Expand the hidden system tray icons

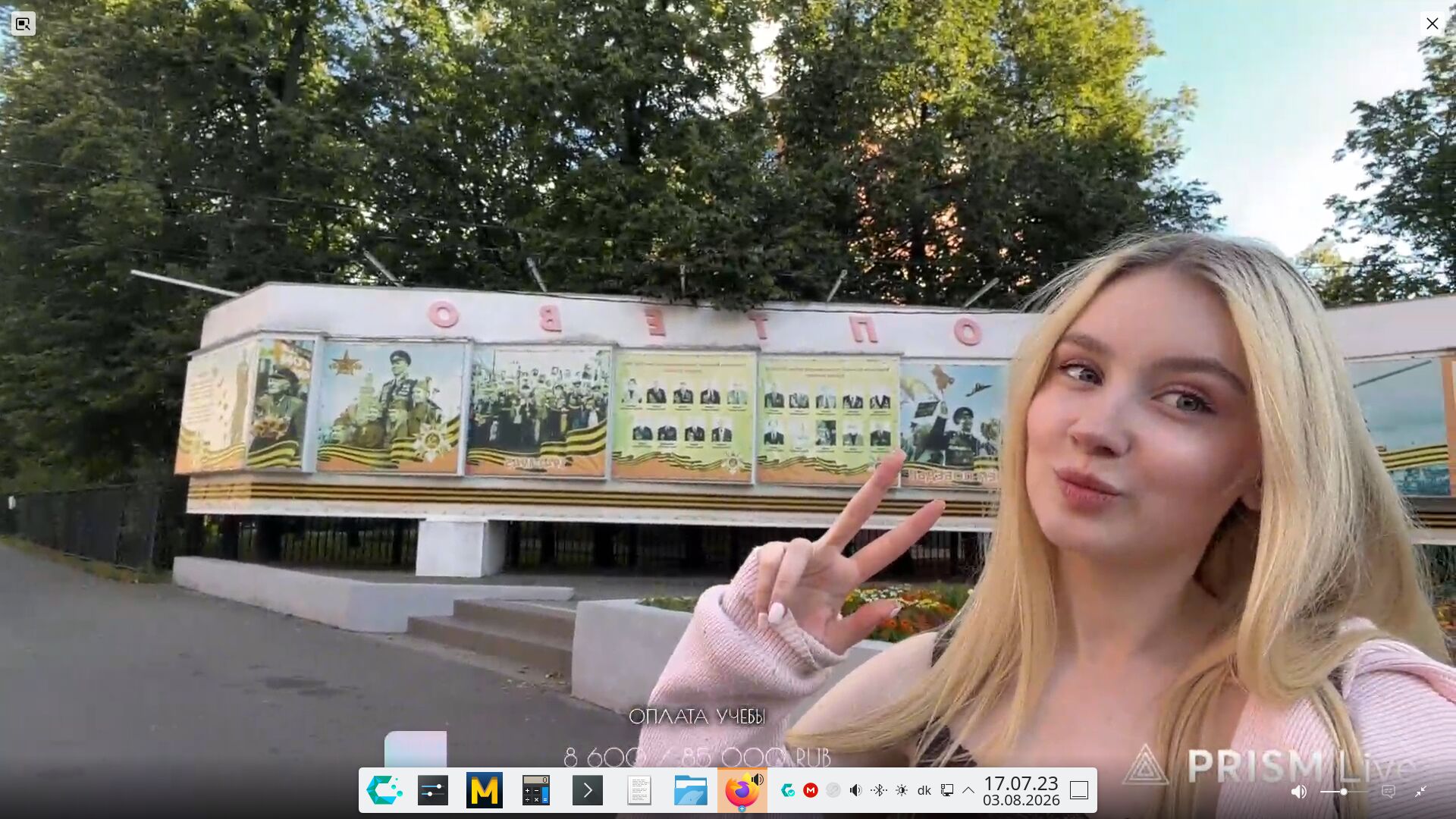tap(968, 790)
